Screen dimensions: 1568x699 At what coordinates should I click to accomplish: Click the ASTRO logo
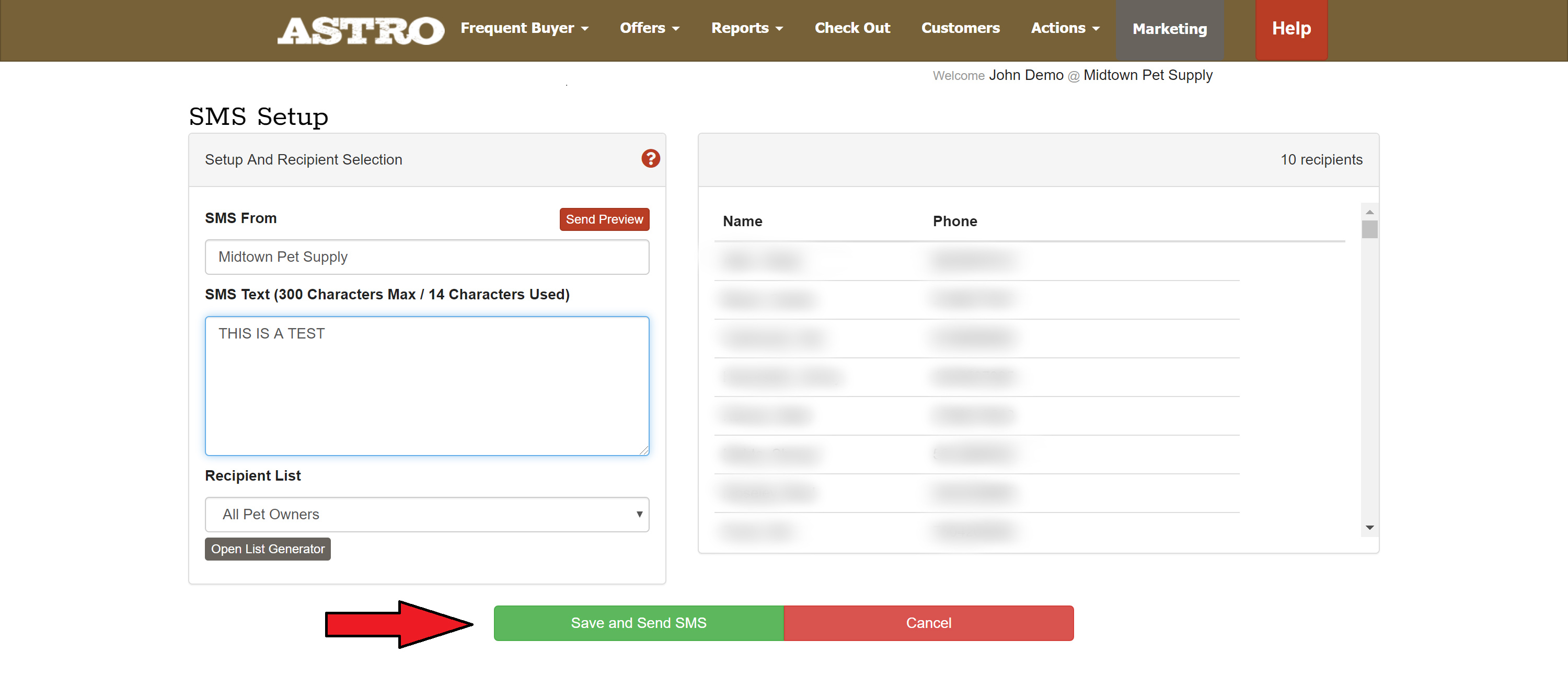(x=360, y=30)
